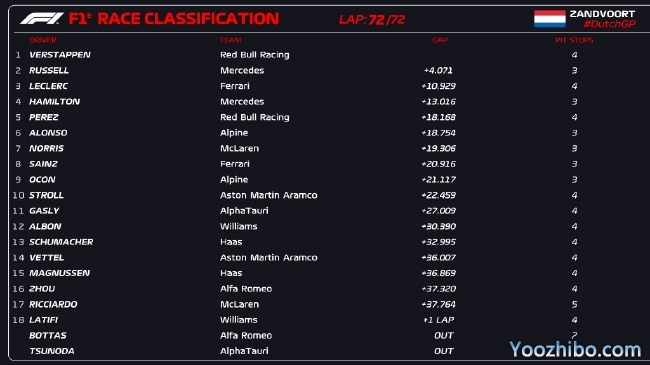Select the Aston Martin Aramco team for STROLL
Viewport: 650px width, 365px height.
269,195
